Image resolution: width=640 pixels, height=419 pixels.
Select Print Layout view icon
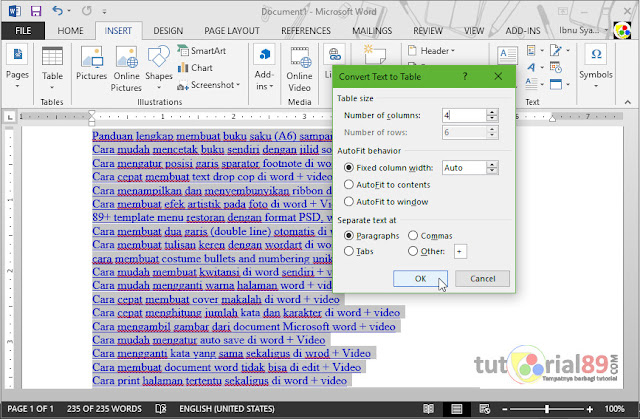(x=456, y=409)
